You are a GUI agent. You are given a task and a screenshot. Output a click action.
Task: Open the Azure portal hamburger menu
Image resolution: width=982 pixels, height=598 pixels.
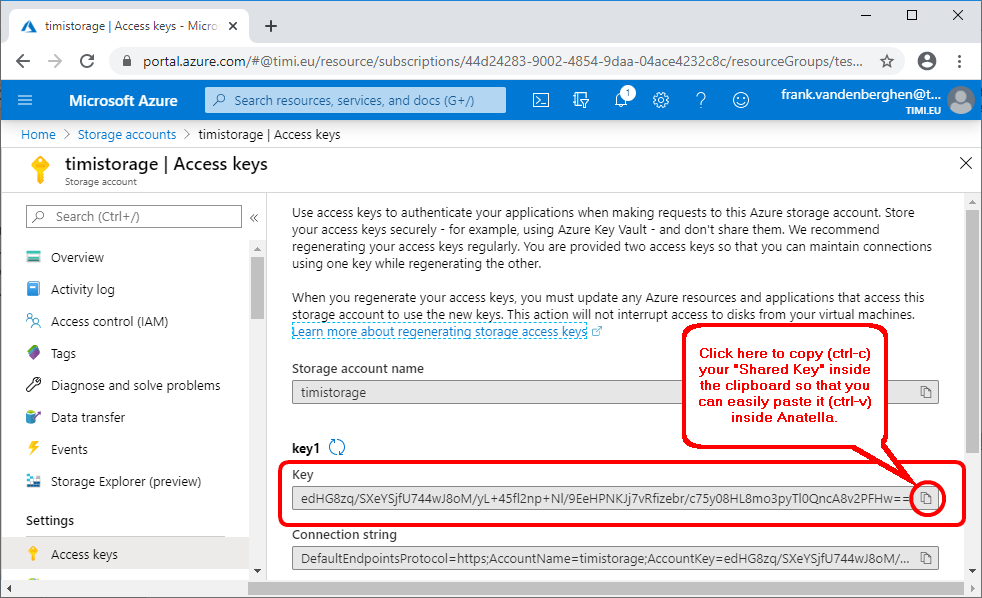click(x=25, y=100)
